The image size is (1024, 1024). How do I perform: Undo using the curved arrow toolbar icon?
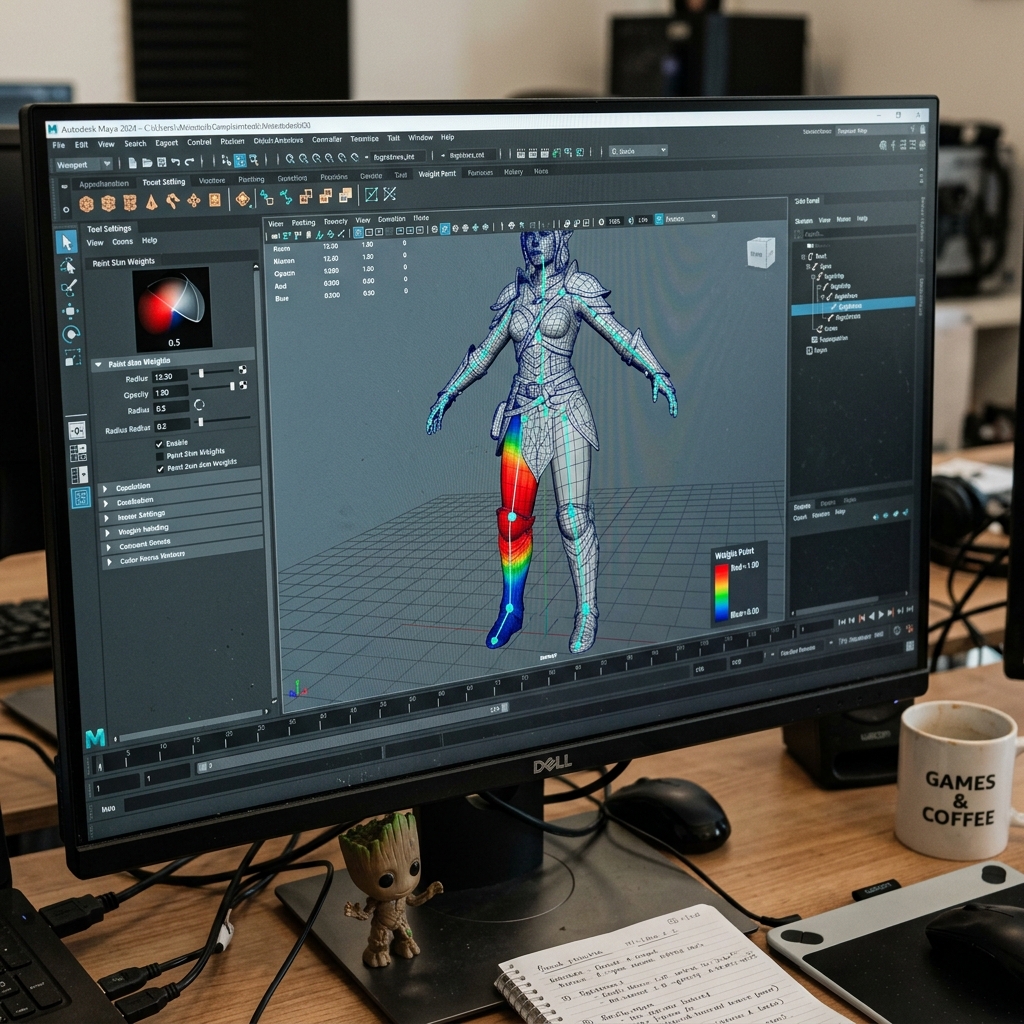click(175, 162)
